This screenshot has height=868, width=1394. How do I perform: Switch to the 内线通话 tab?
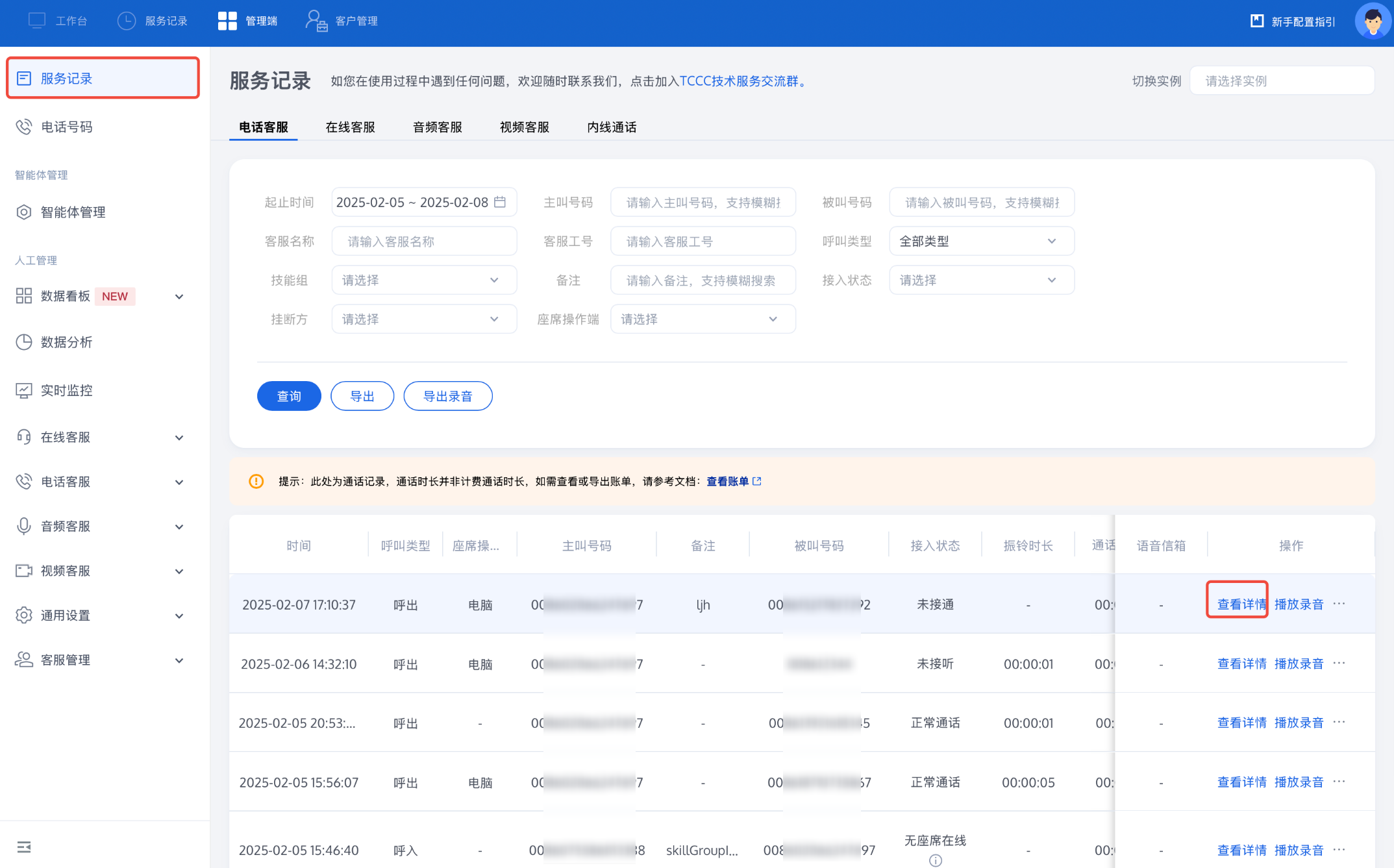click(x=611, y=127)
